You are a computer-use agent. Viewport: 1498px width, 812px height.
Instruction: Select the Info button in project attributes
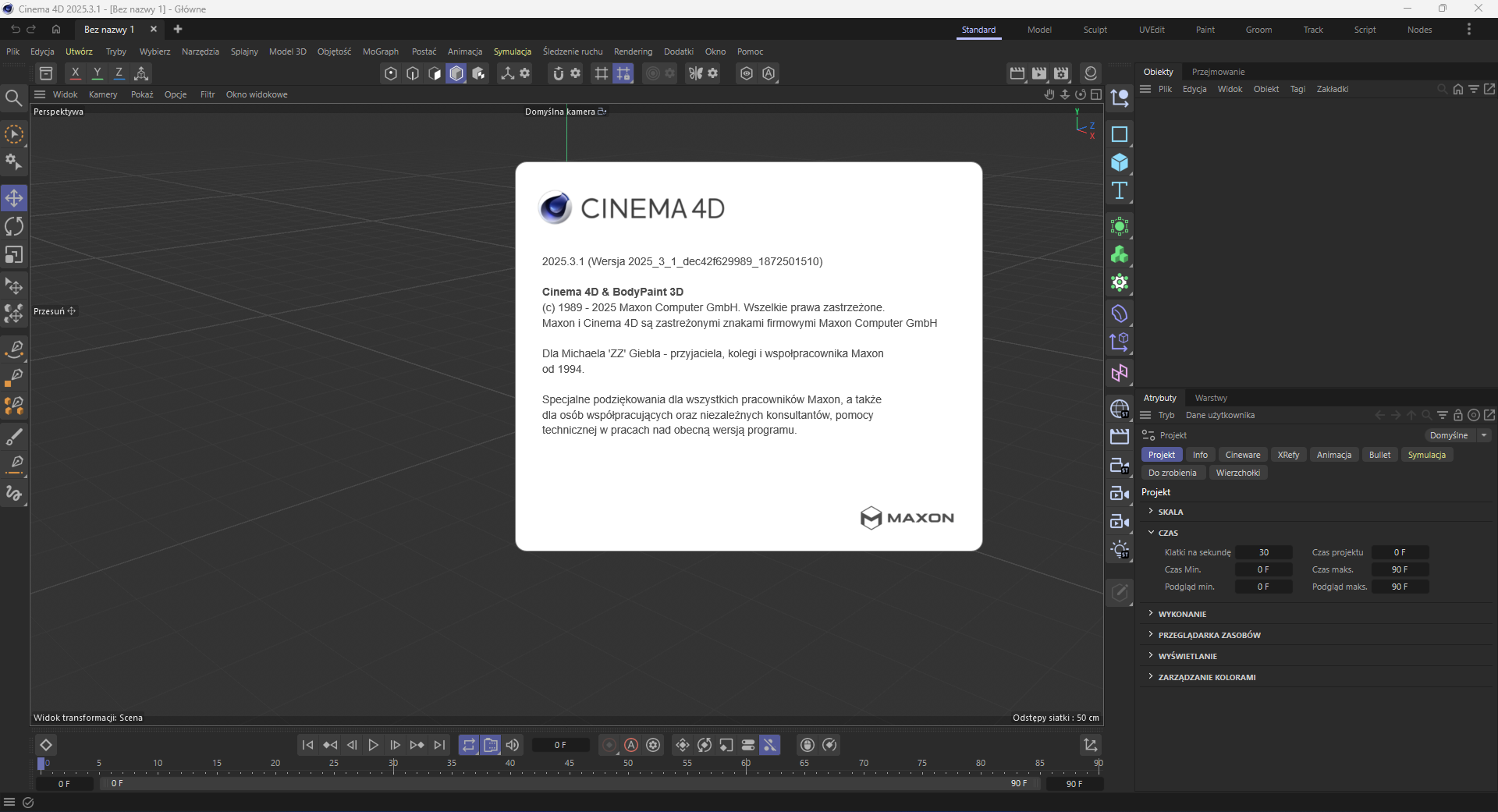(1200, 455)
